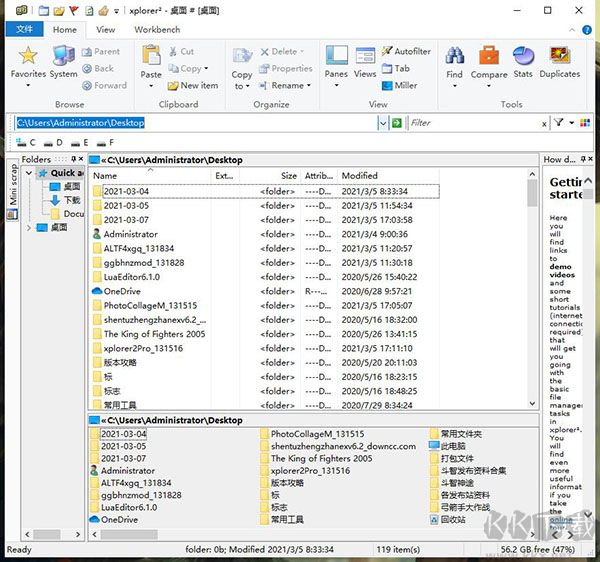
Task: Open the Copy dropdown arrow in Clipboard
Action: (x=206, y=68)
